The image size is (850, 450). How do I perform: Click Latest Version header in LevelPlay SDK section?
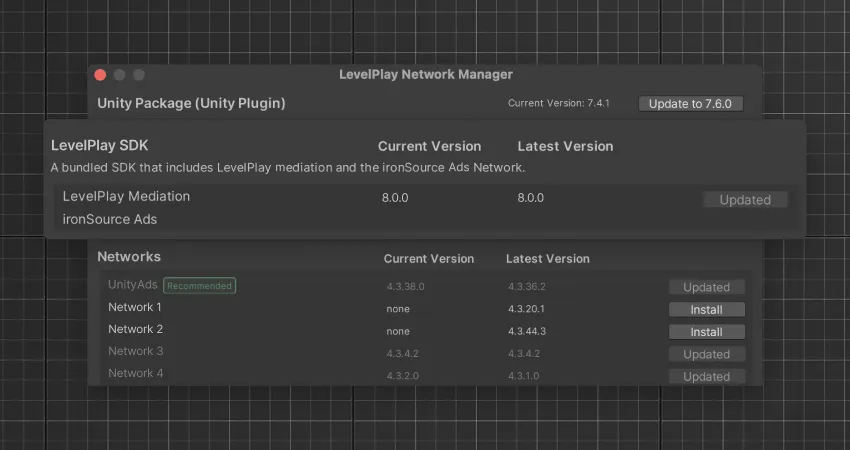(x=565, y=146)
